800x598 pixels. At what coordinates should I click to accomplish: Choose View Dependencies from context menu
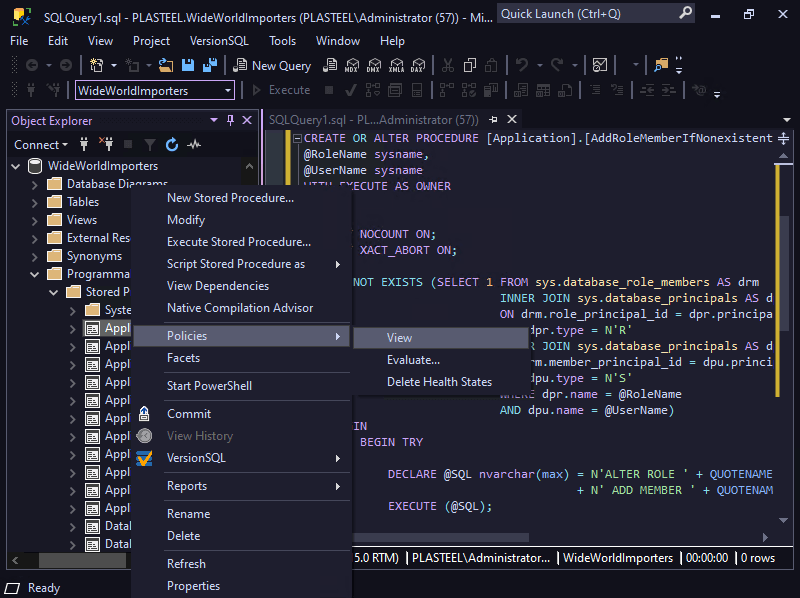point(218,286)
